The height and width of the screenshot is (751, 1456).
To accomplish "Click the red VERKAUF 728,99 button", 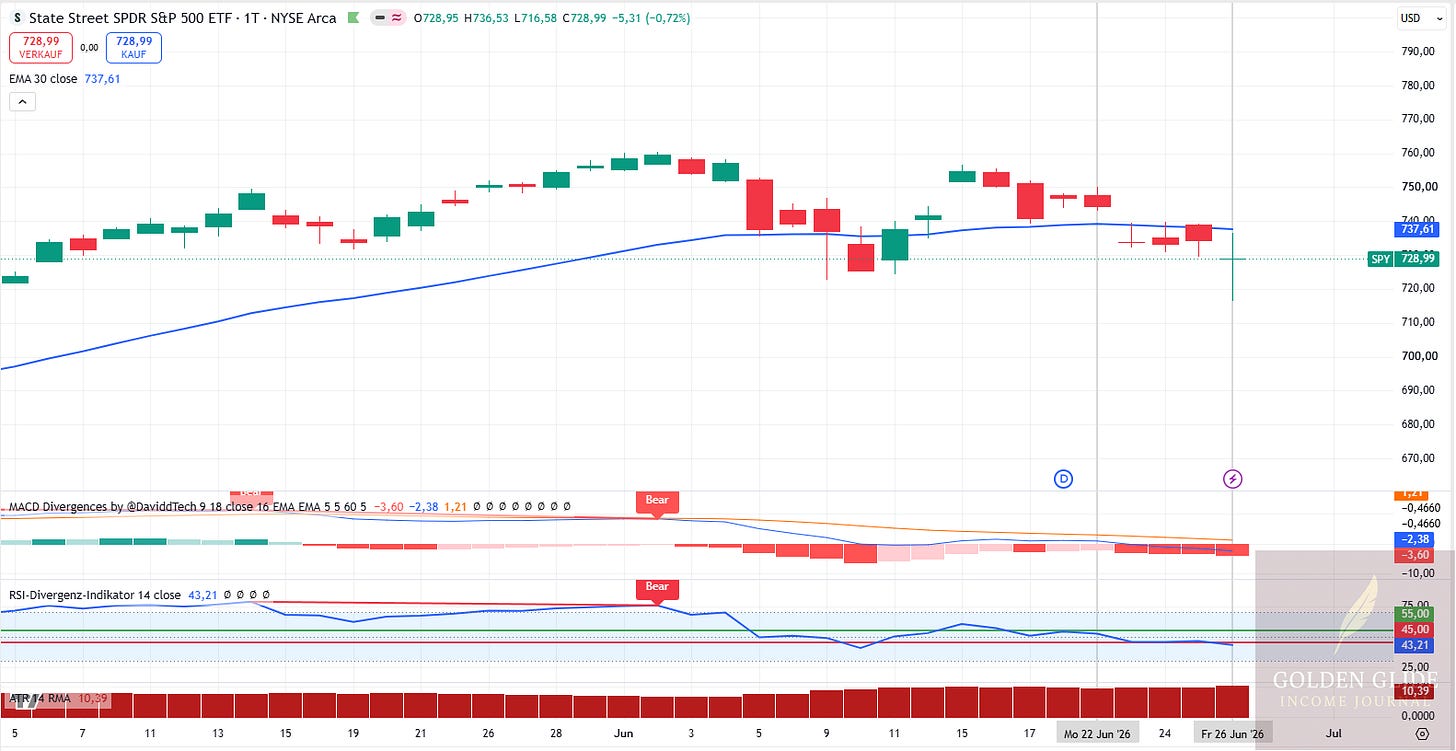I will 39,47.
